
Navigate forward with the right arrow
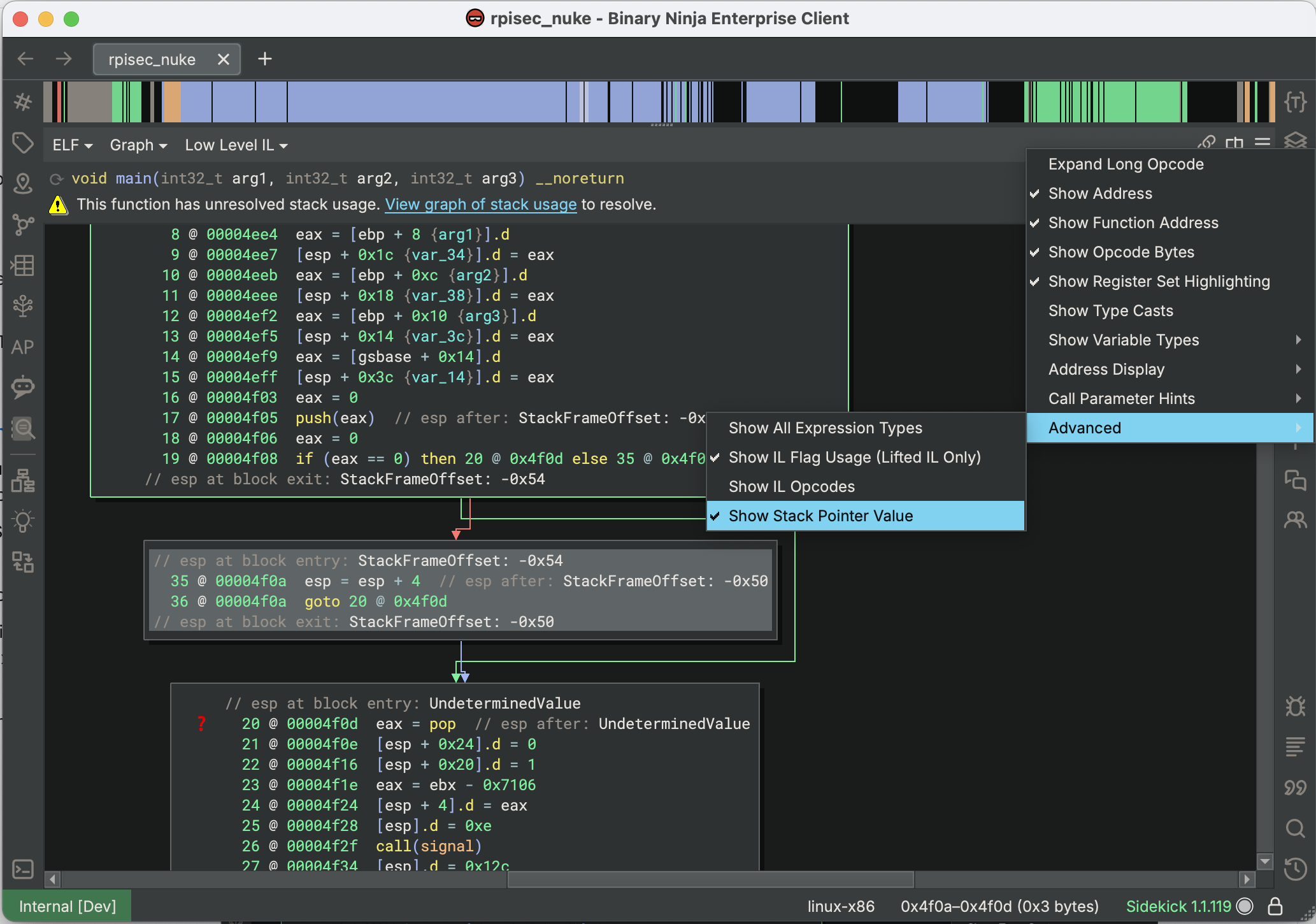click(x=64, y=59)
